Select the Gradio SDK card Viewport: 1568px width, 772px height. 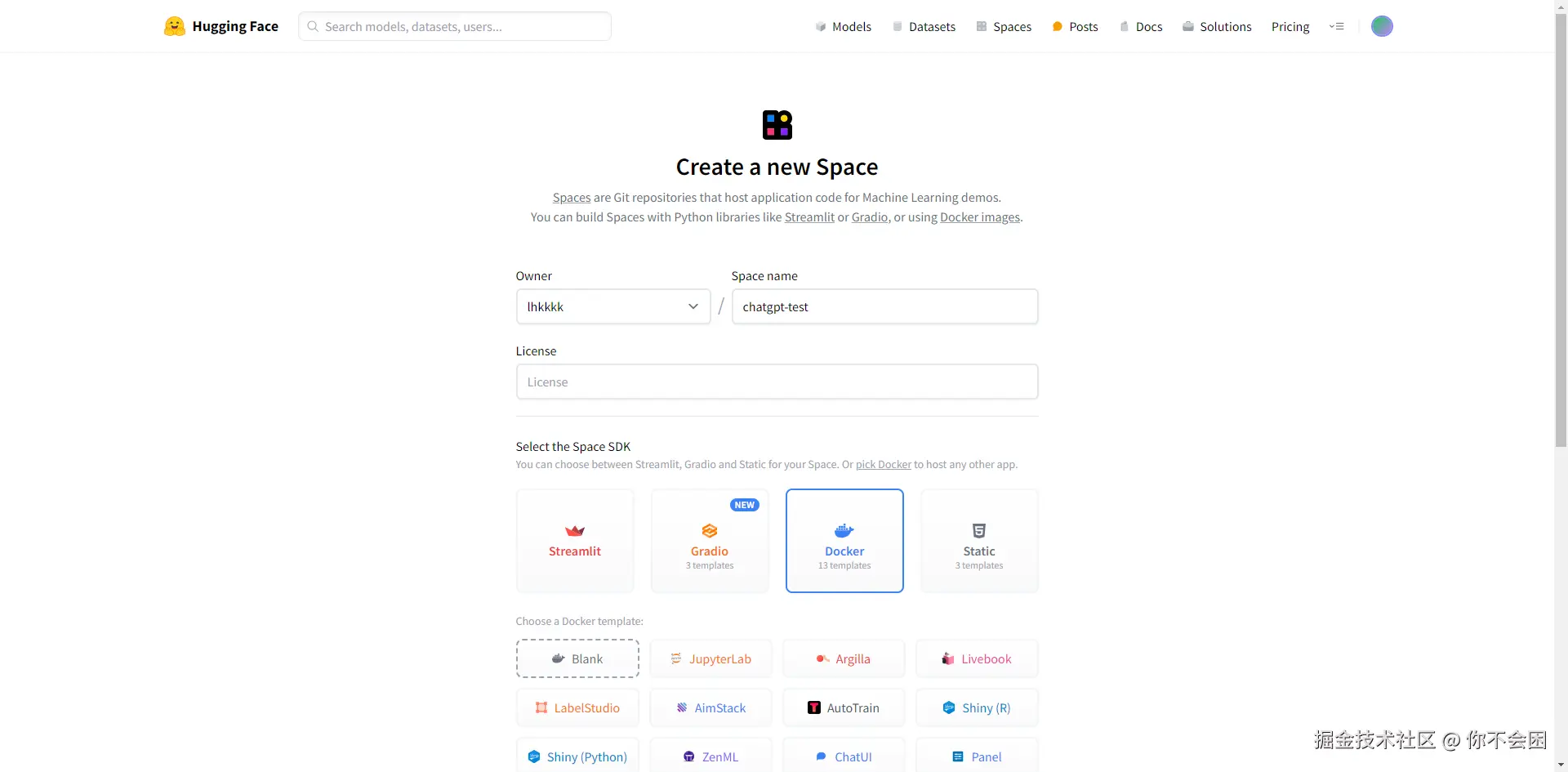point(710,541)
